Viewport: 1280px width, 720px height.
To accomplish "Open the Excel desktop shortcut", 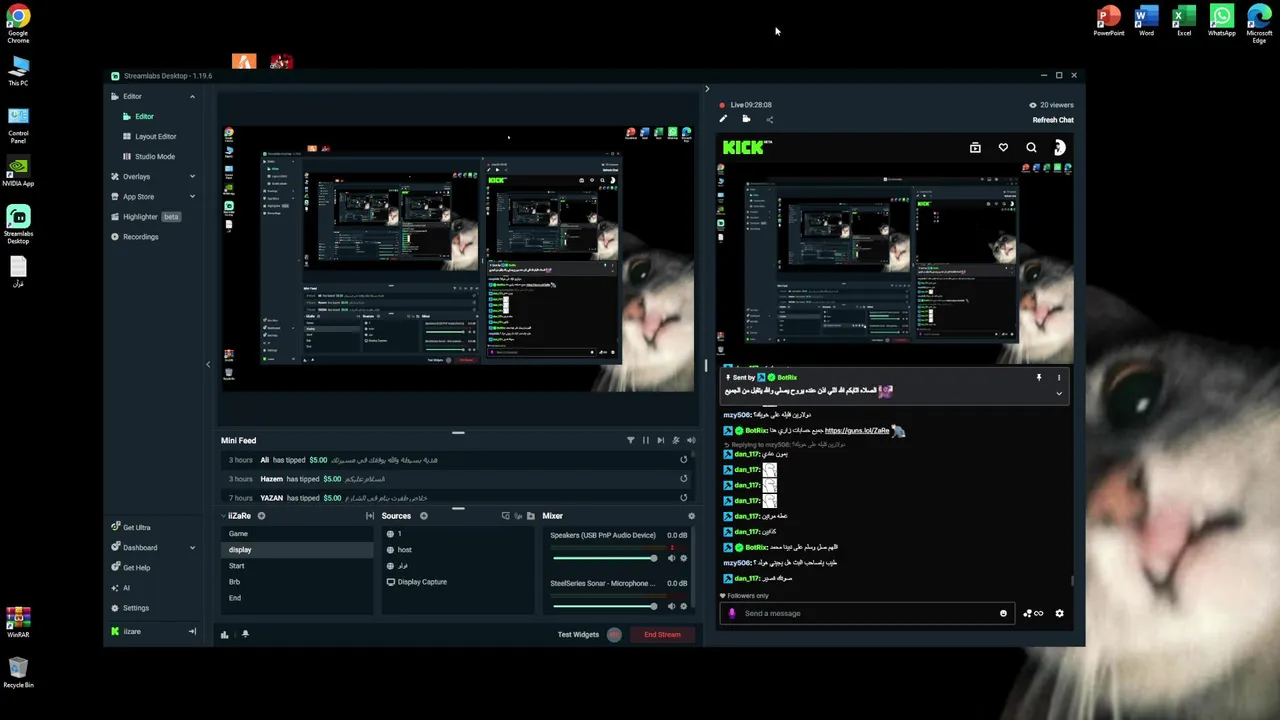I will [x=1184, y=21].
